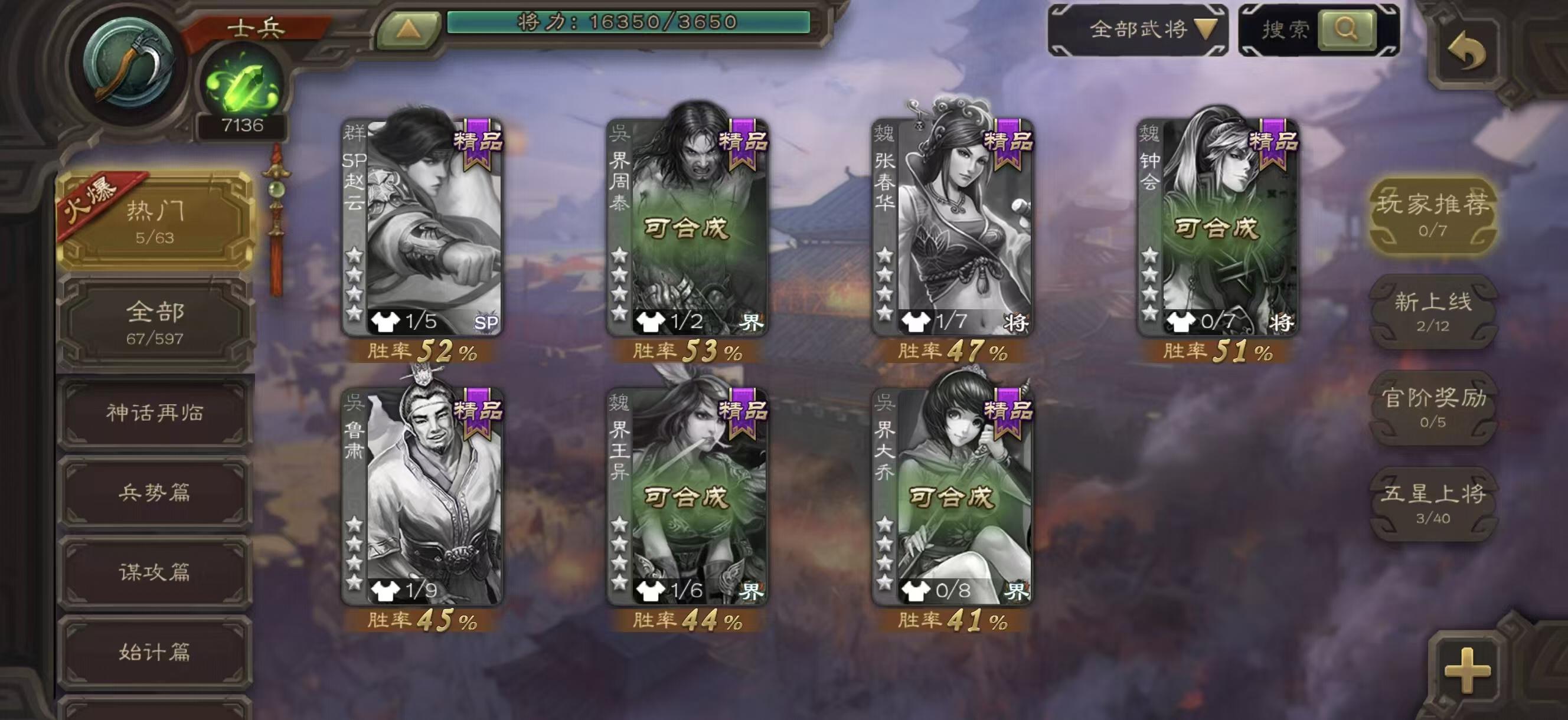Open the 全部武将 filter dropdown

point(1137,28)
